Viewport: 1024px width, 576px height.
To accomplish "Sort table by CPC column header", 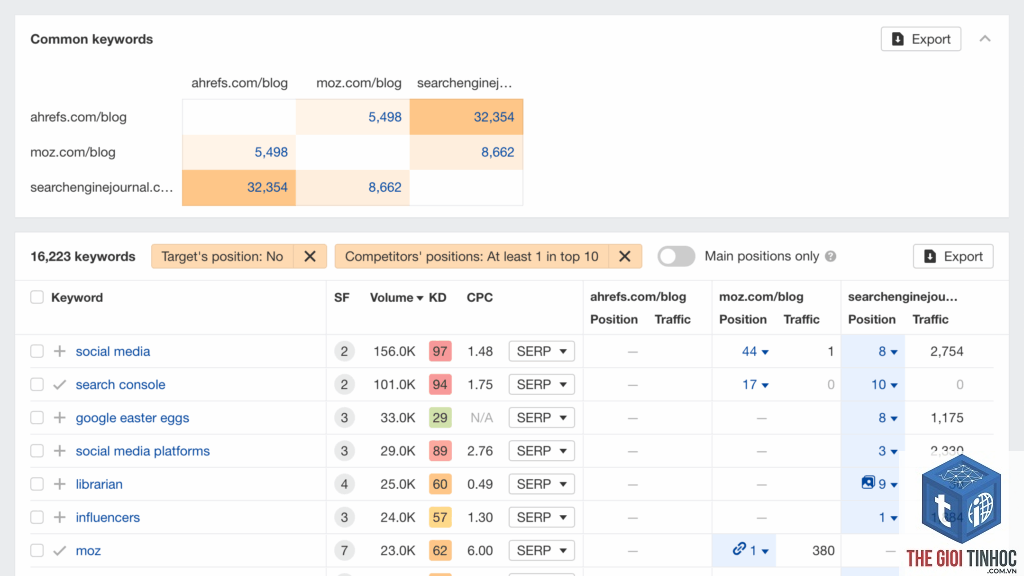I will click(479, 298).
